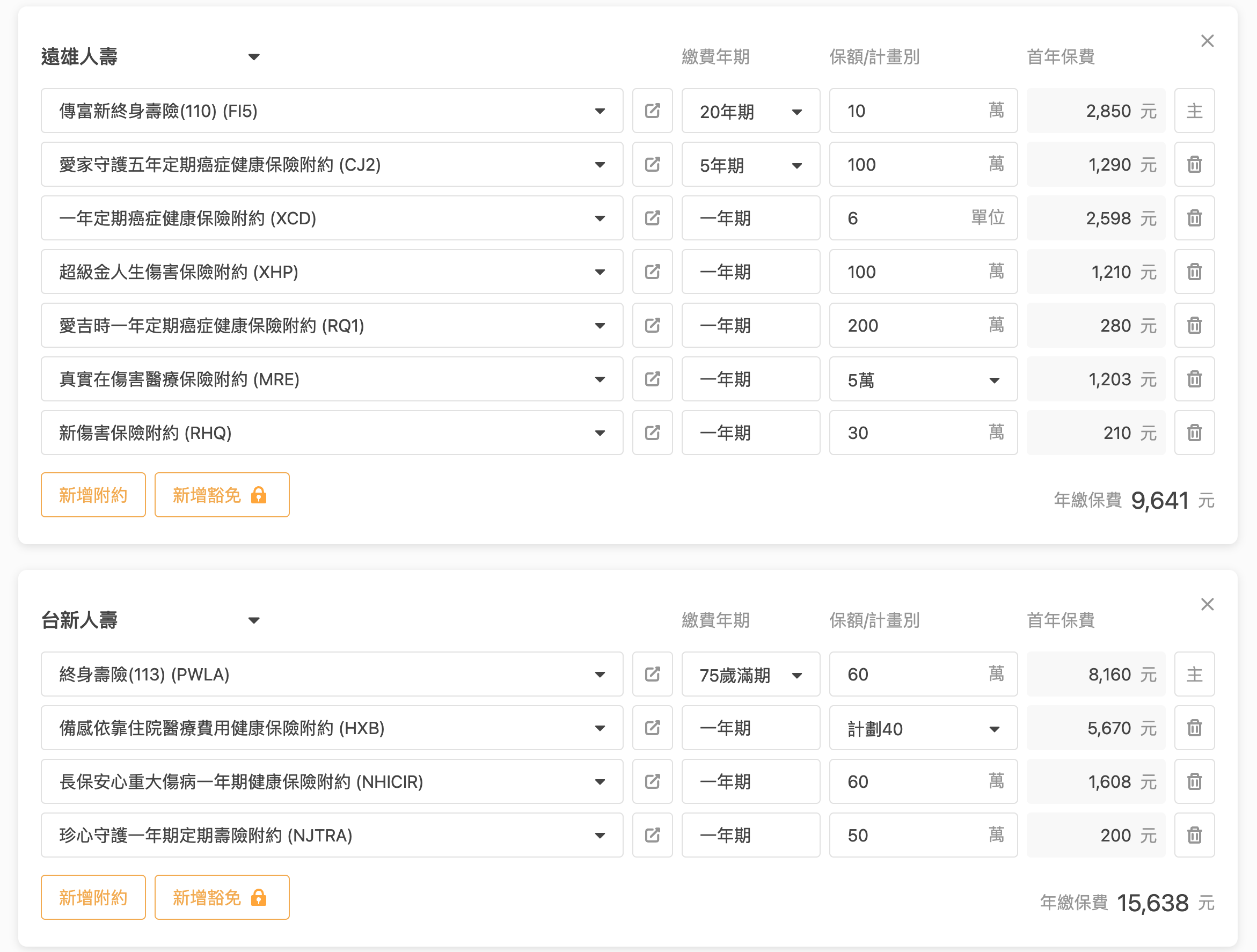Click the 主 marker on FI5 row
This screenshot has height=952, width=1257.
[1195, 111]
